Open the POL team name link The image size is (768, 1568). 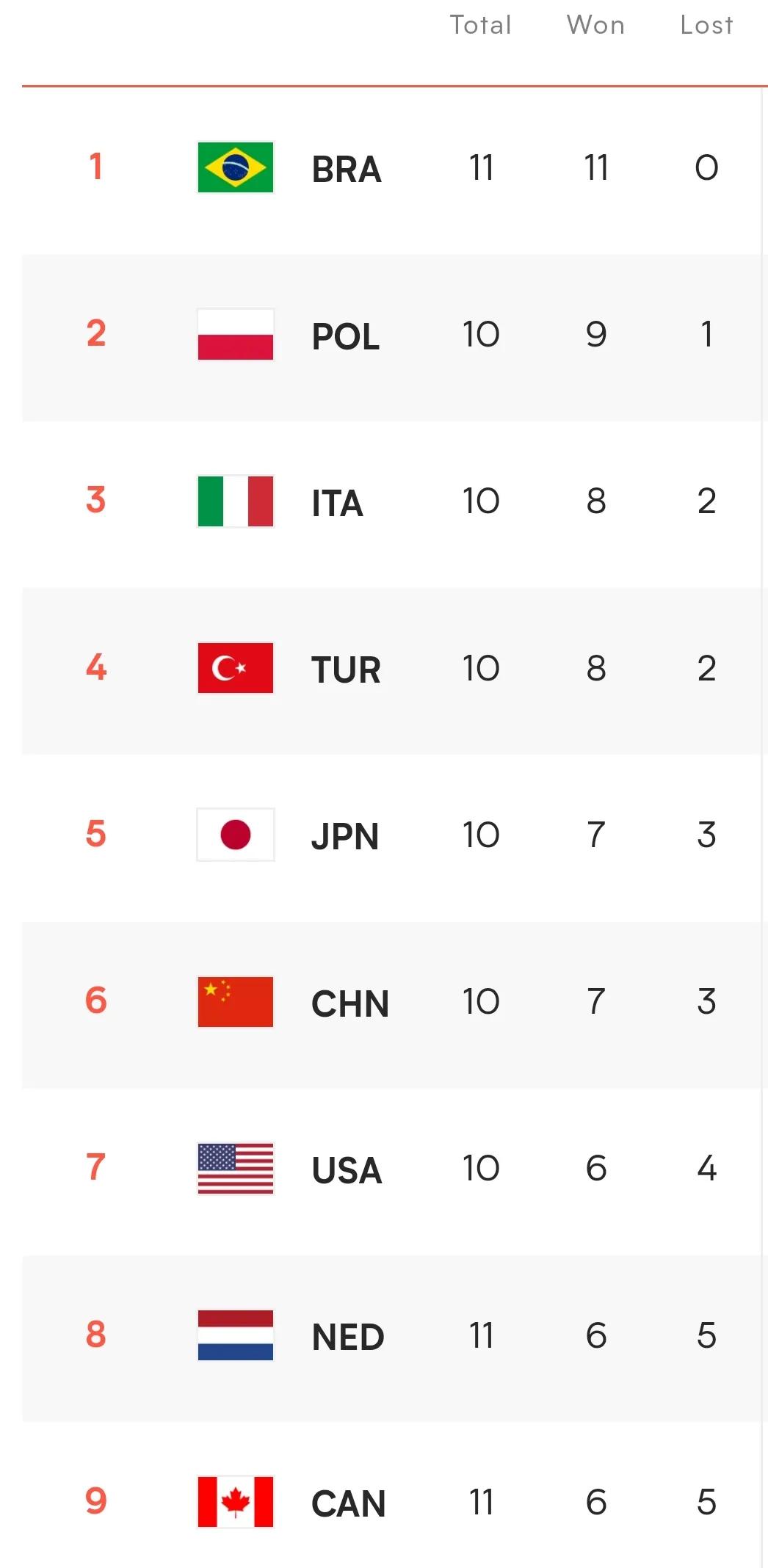click(346, 337)
